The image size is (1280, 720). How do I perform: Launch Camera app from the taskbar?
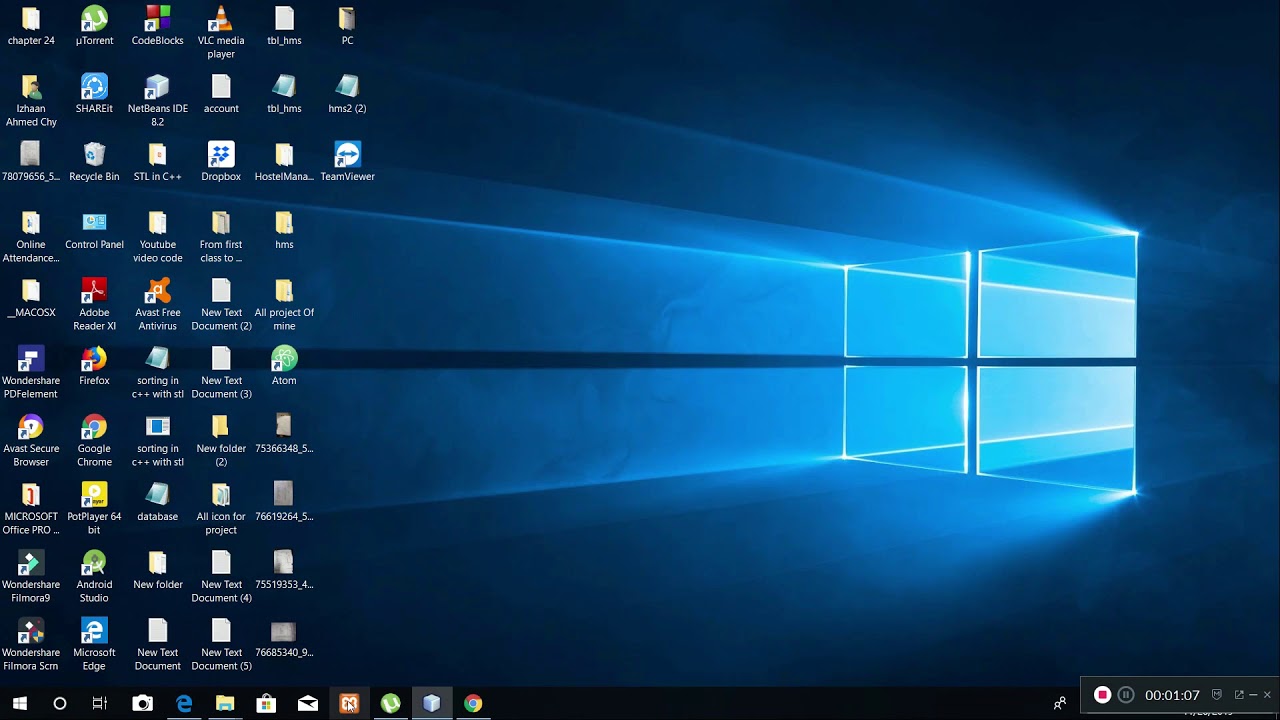tap(143, 703)
